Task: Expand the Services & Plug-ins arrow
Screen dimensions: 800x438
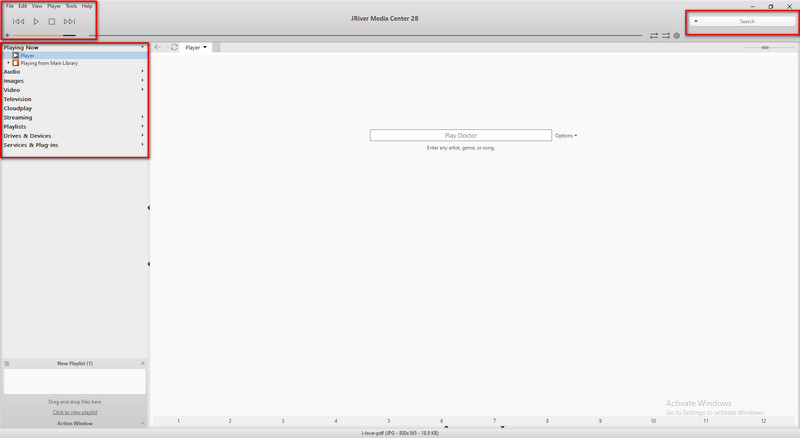Action: pyautogui.click(x=142, y=145)
